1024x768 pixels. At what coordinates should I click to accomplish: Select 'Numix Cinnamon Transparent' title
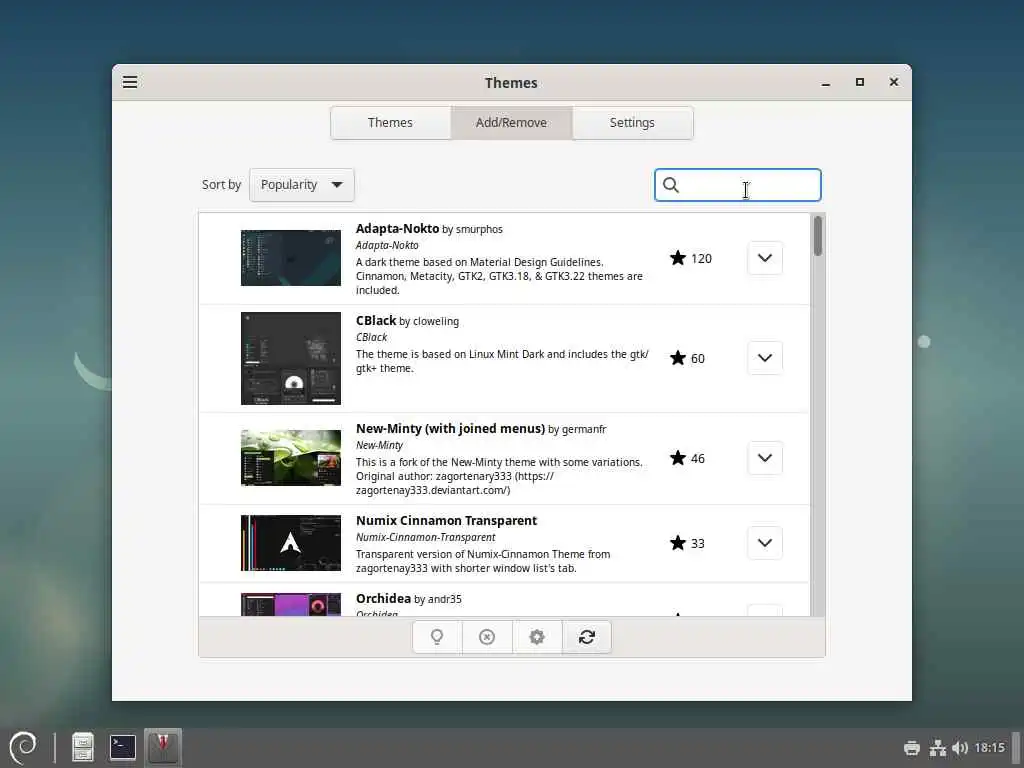[447, 520]
